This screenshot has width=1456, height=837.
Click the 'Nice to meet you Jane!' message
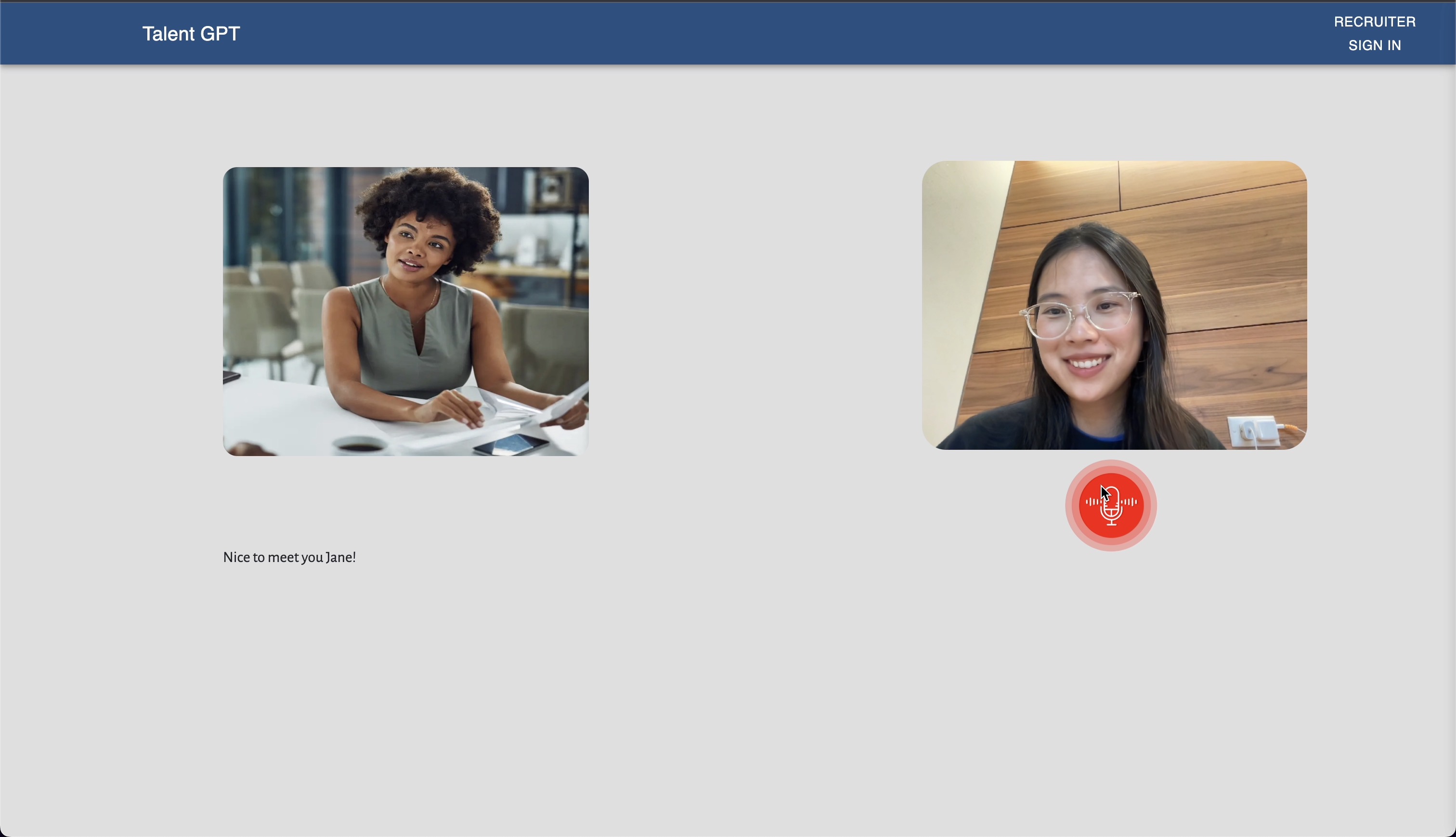[x=289, y=557]
